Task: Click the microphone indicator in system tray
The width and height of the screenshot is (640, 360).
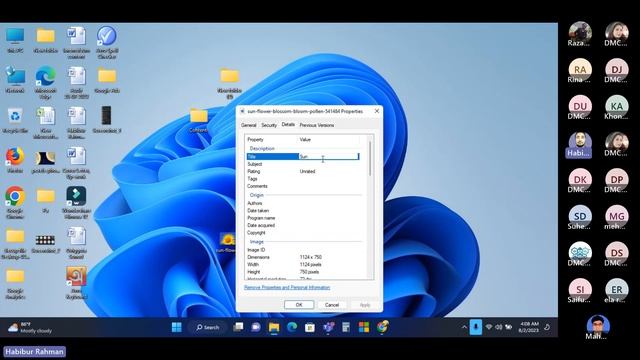Action: click(476, 327)
